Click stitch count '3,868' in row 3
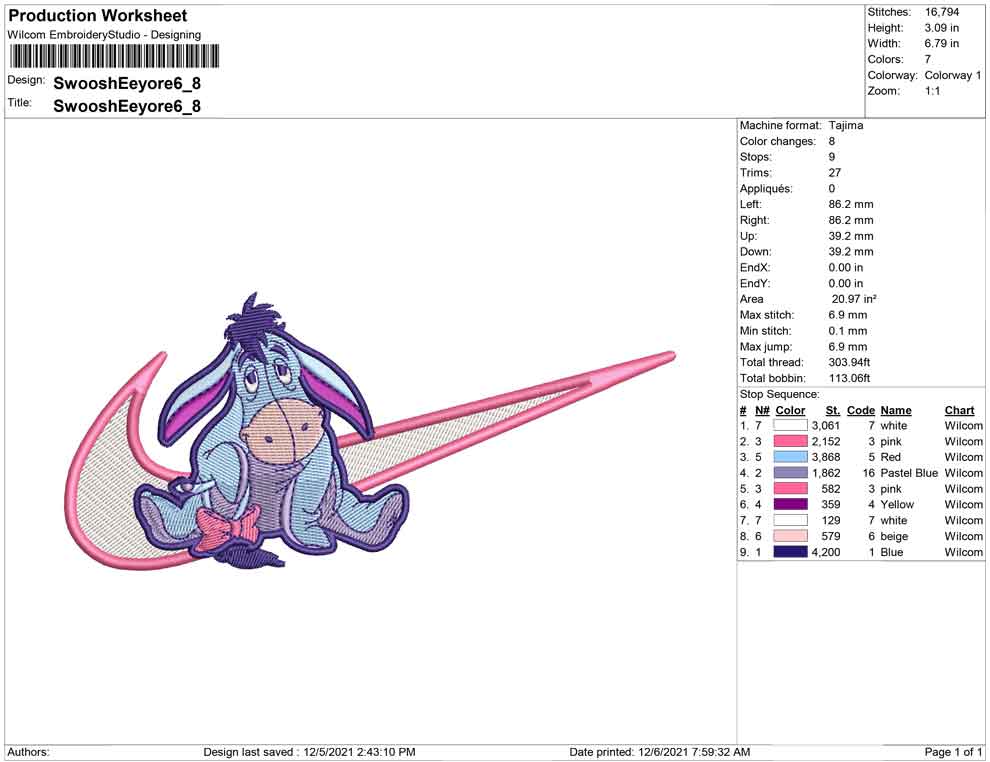 [826, 457]
